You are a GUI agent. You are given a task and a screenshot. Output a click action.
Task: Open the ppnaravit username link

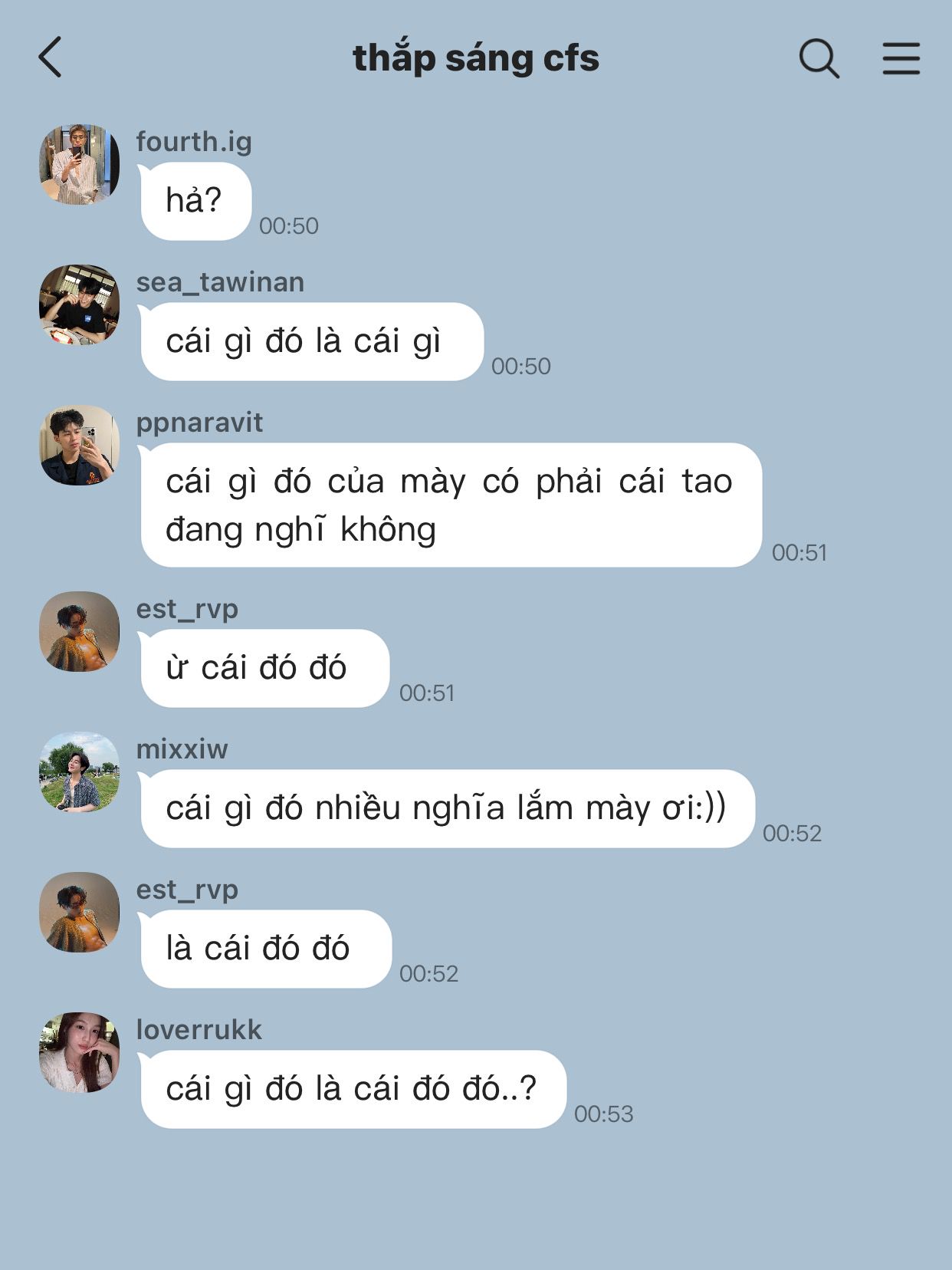point(199,423)
